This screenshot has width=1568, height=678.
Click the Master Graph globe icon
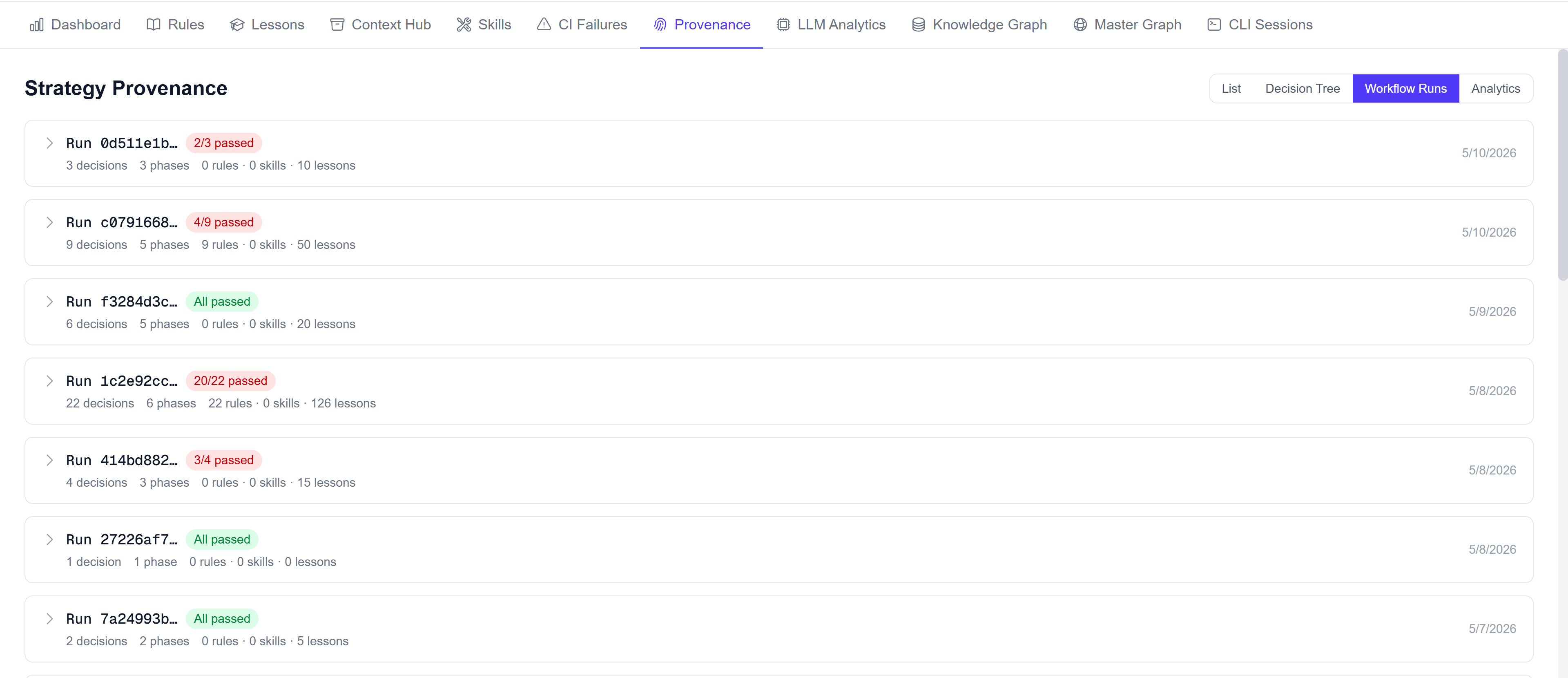point(1080,25)
